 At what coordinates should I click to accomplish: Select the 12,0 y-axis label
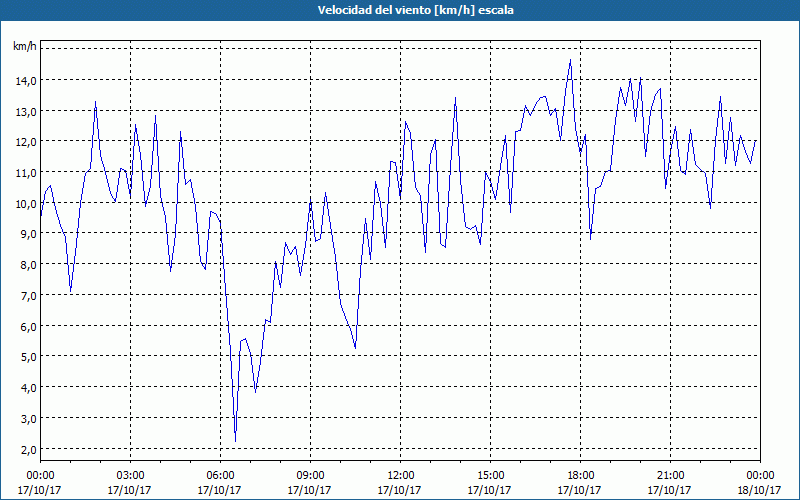26,142
